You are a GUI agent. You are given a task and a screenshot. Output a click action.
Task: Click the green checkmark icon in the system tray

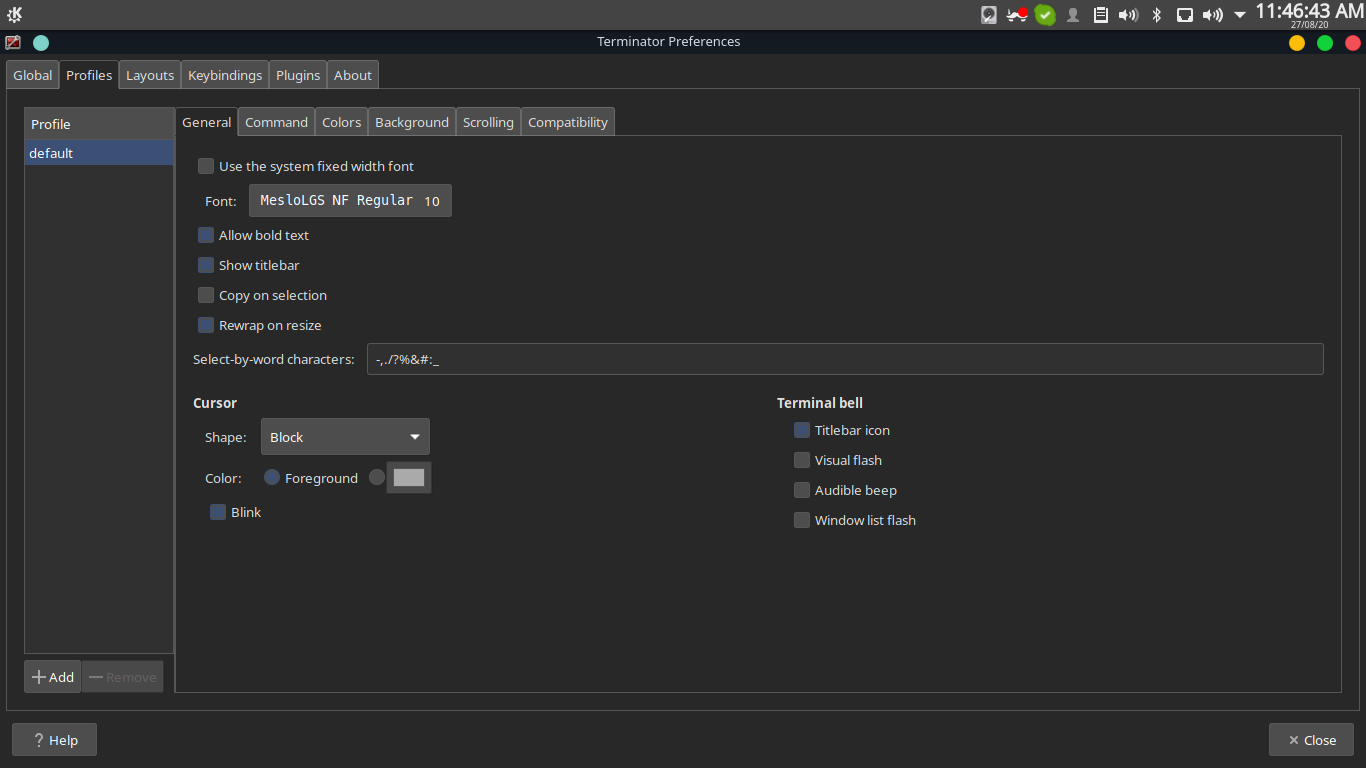pos(1045,14)
